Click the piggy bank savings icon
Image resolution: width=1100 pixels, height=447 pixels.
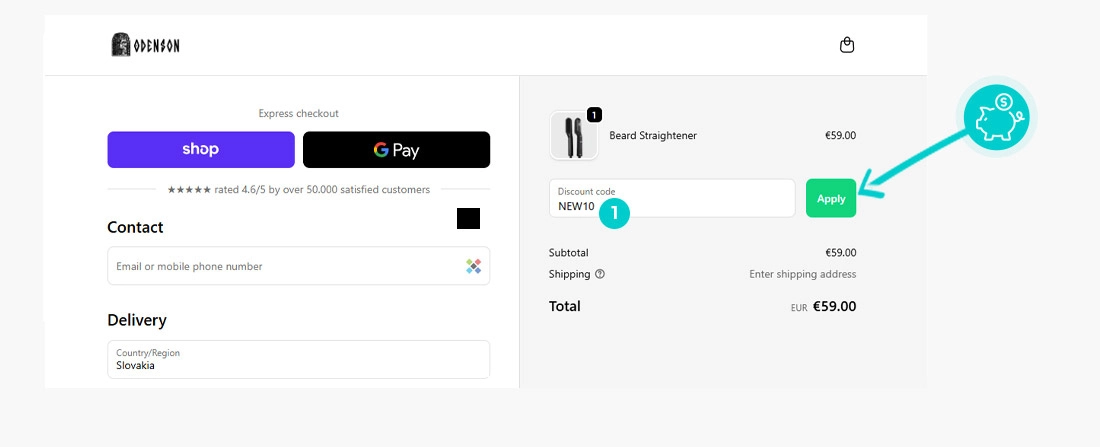pyautogui.click(x=996, y=116)
